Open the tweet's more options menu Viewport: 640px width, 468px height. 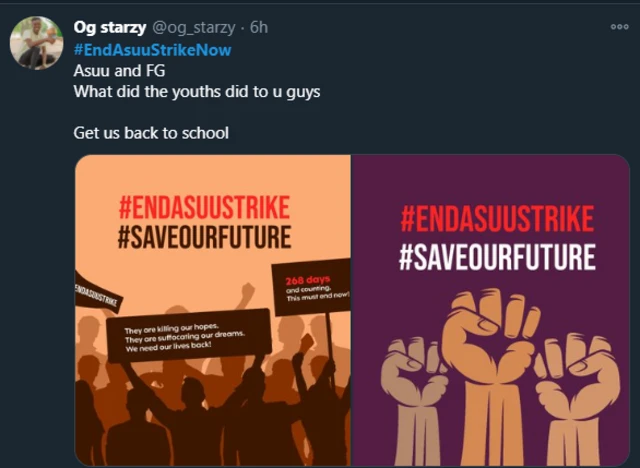[x=619, y=27]
